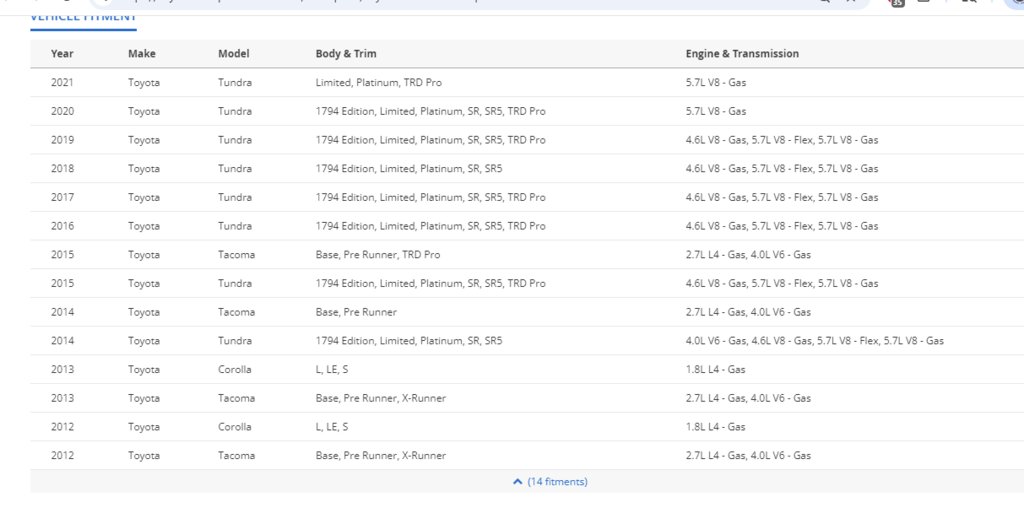The height and width of the screenshot is (508, 1024).
Task: Click Corolla model in the 2012 row
Action: pos(234,427)
